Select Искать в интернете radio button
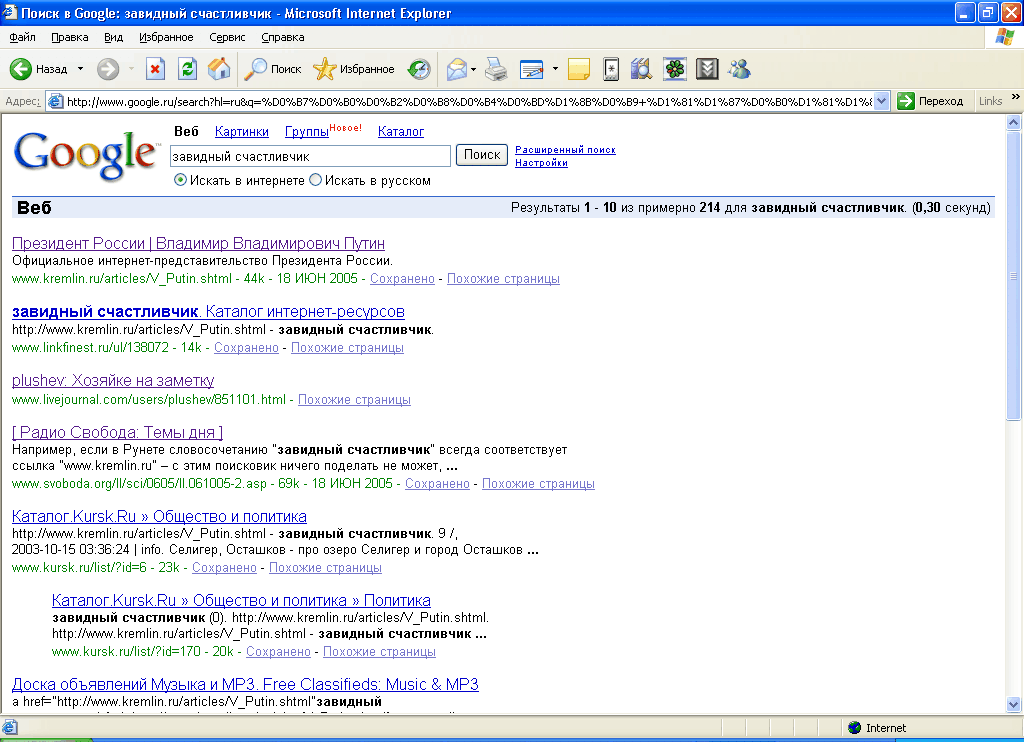Image resolution: width=1024 pixels, height=742 pixels. click(x=181, y=180)
